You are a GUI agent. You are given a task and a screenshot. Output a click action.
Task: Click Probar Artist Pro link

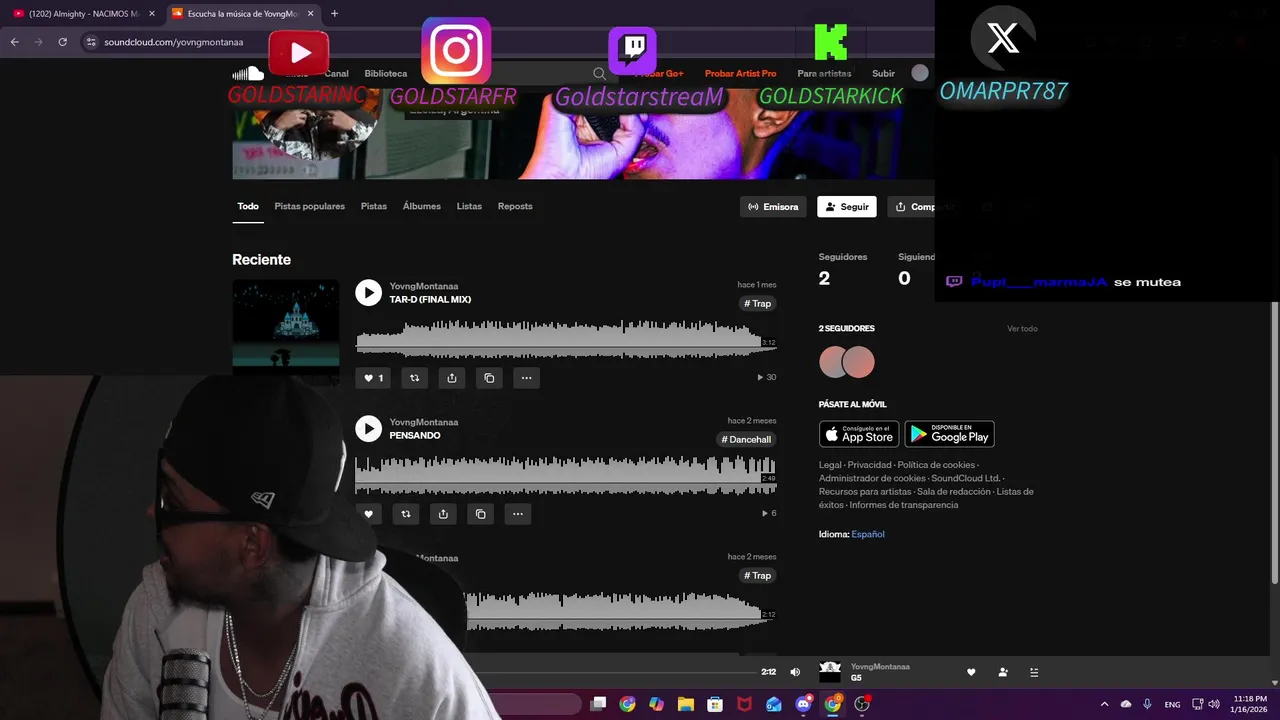(740, 73)
